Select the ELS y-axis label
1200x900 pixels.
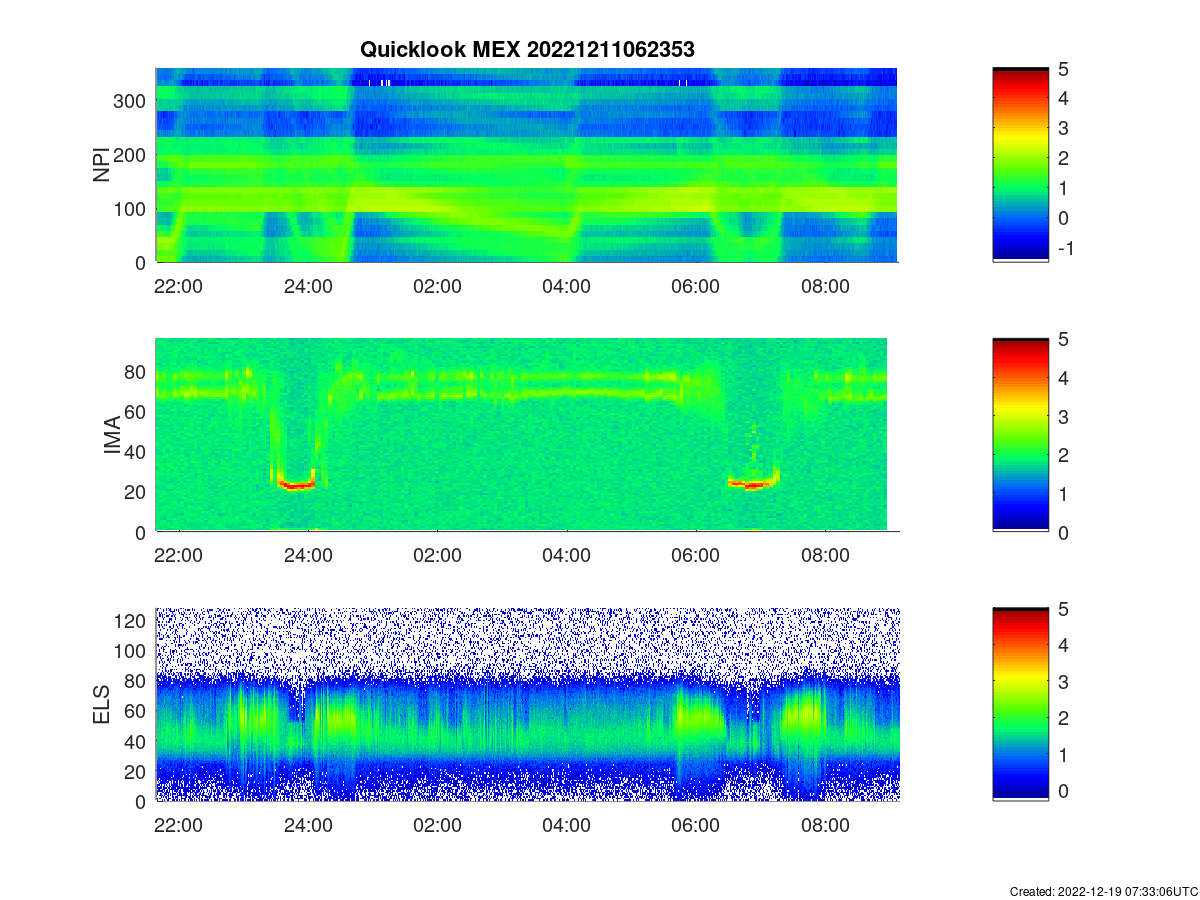click(103, 705)
